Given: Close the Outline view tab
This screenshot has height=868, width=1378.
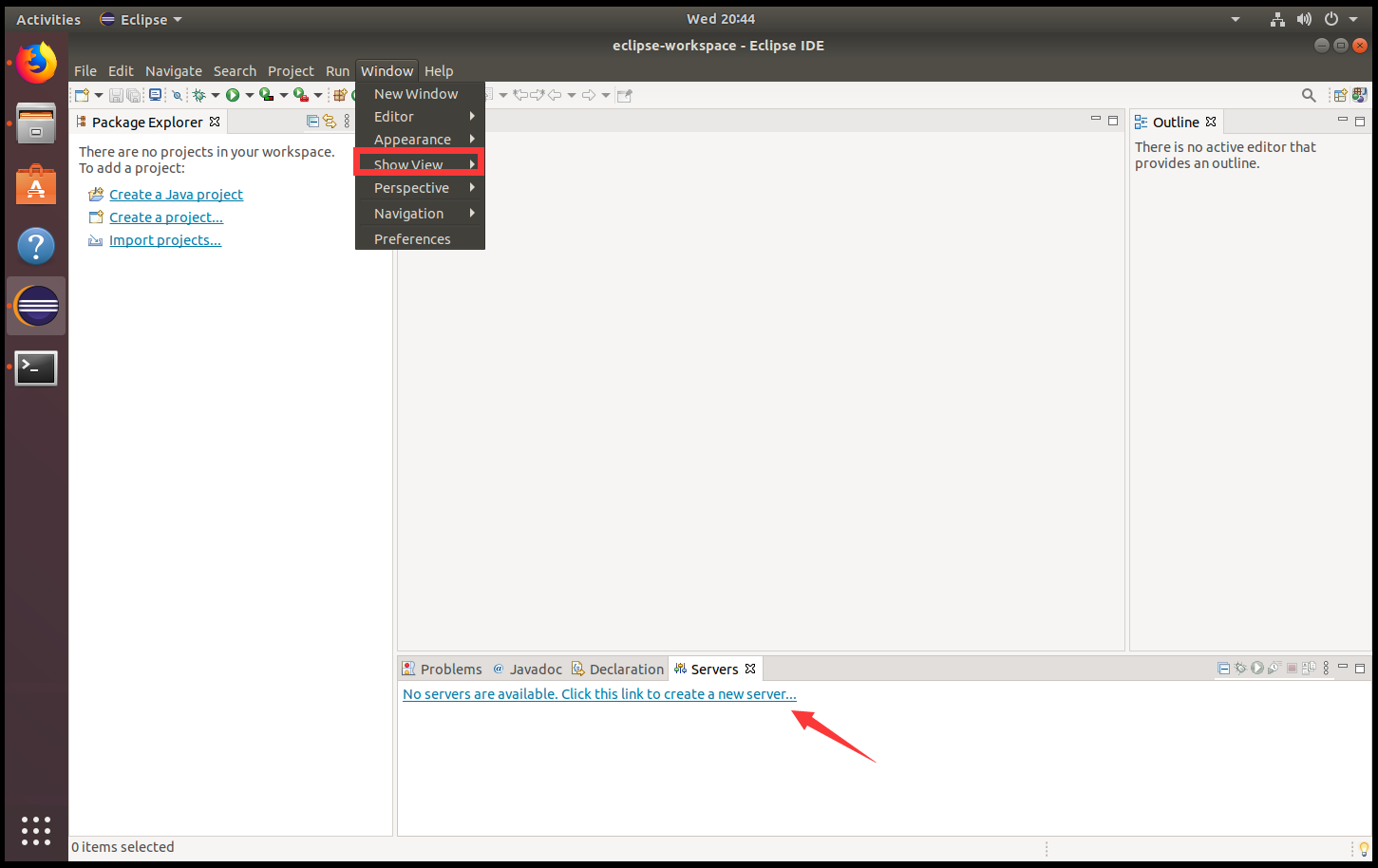Looking at the screenshot, I should 1211,122.
